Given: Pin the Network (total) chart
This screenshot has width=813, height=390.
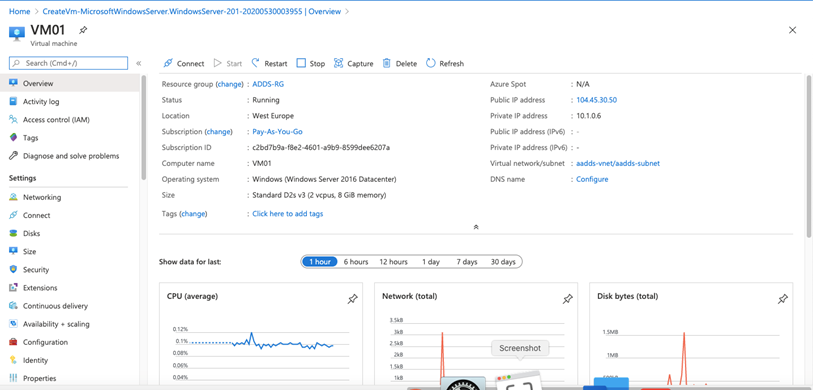Looking at the screenshot, I should [568, 299].
